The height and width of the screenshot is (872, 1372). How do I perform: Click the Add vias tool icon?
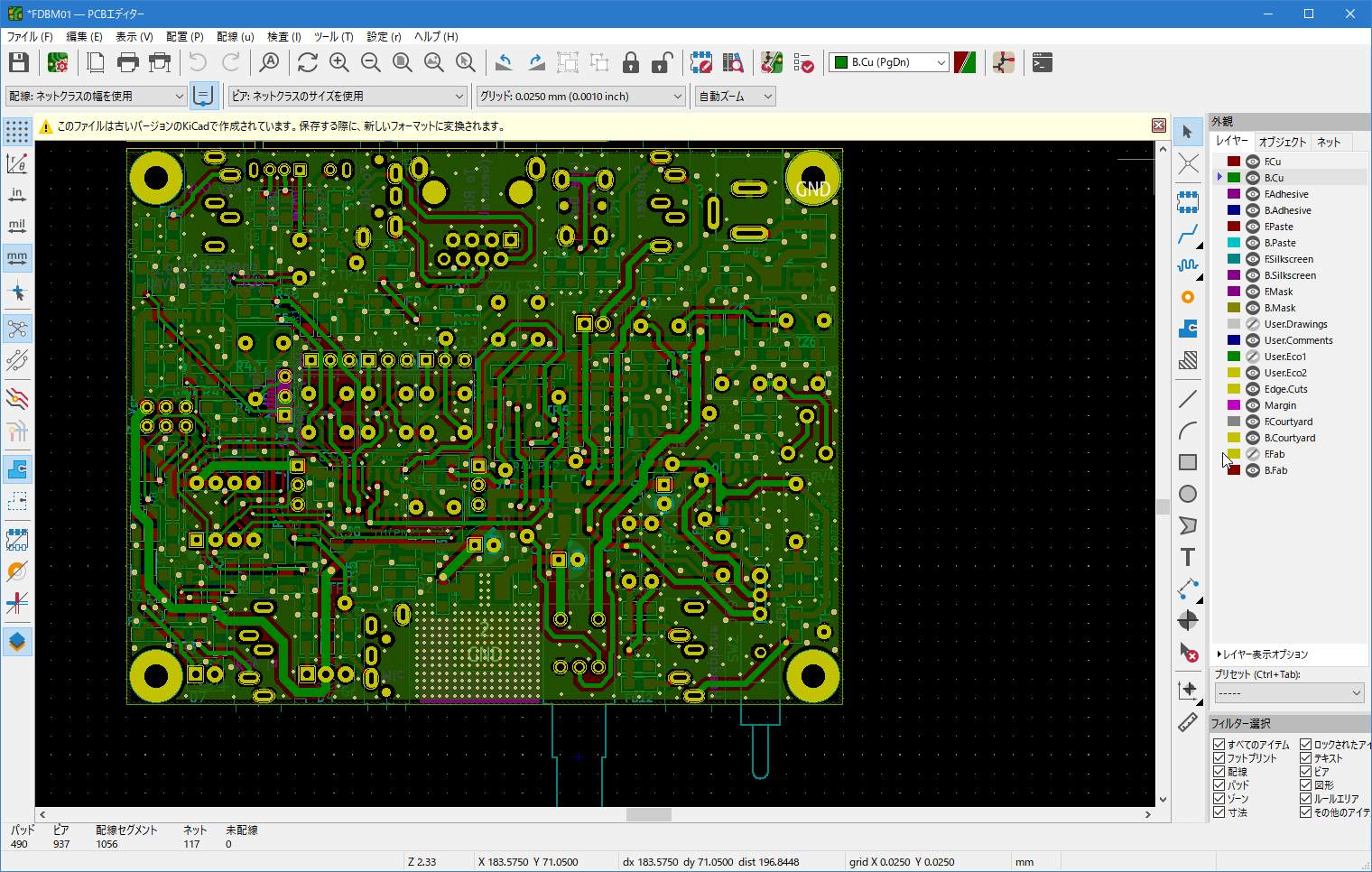pos(1188,297)
